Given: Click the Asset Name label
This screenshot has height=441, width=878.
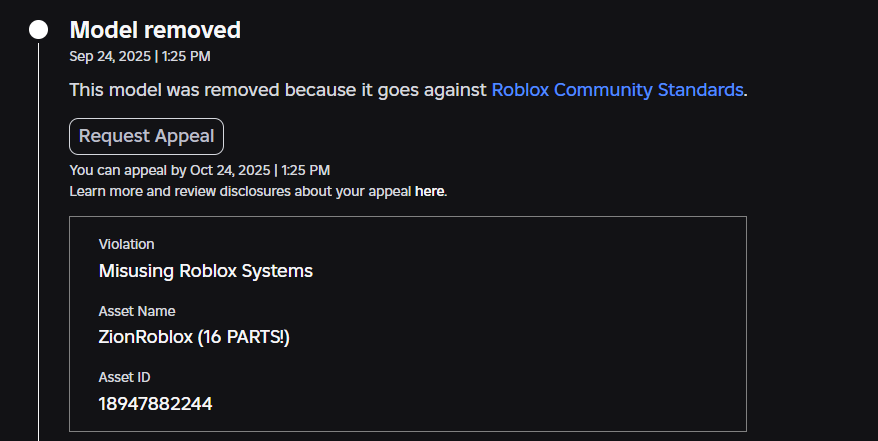Looking at the screenshot, I should 137,311.
